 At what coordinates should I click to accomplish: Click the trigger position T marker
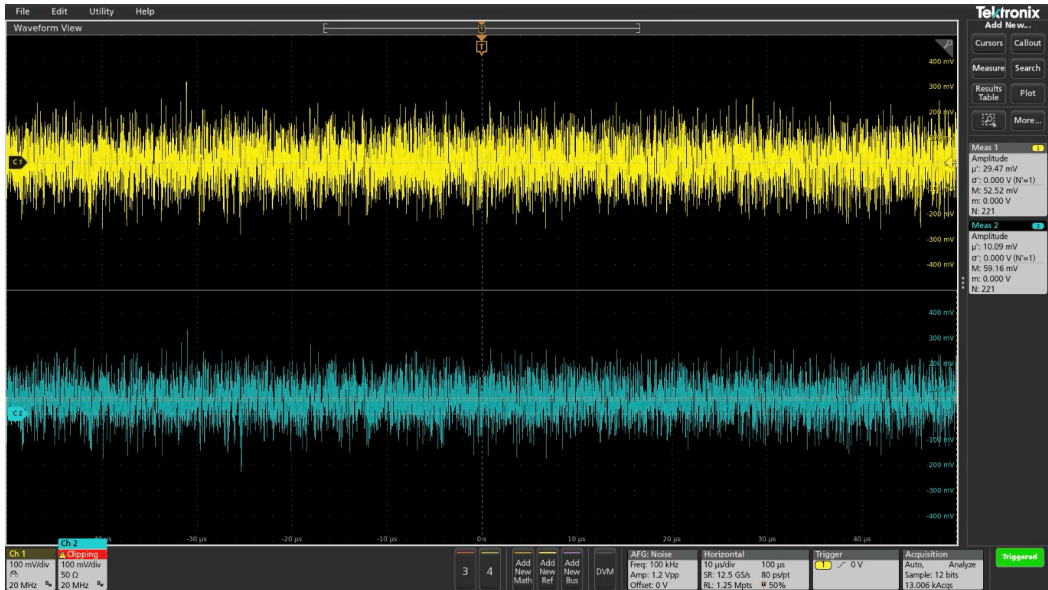pos(482,47)
